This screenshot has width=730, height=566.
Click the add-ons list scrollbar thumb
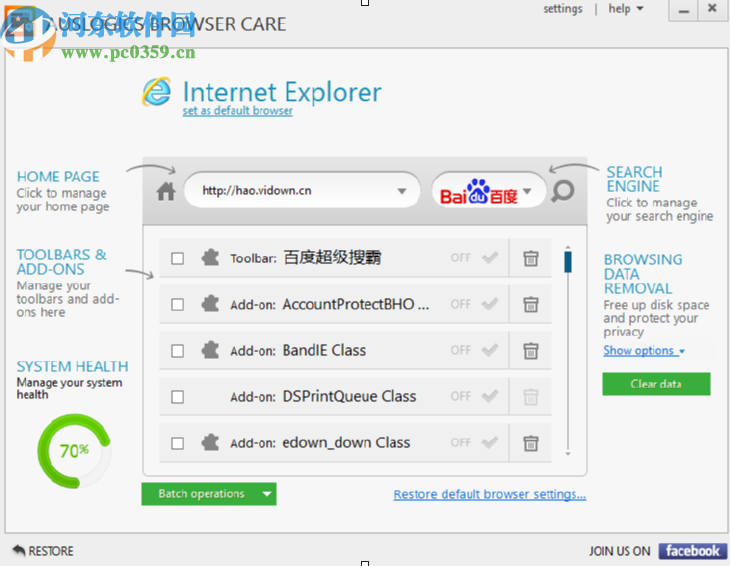568,262
